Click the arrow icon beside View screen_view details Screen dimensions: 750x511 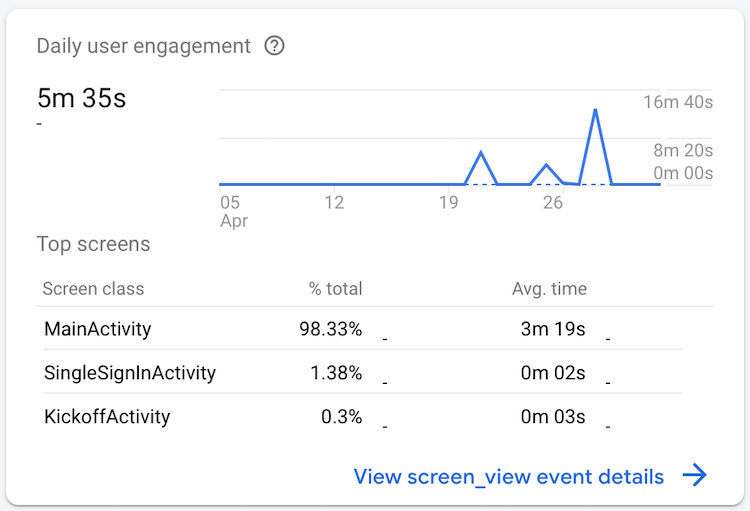click(x=695, y=476)
